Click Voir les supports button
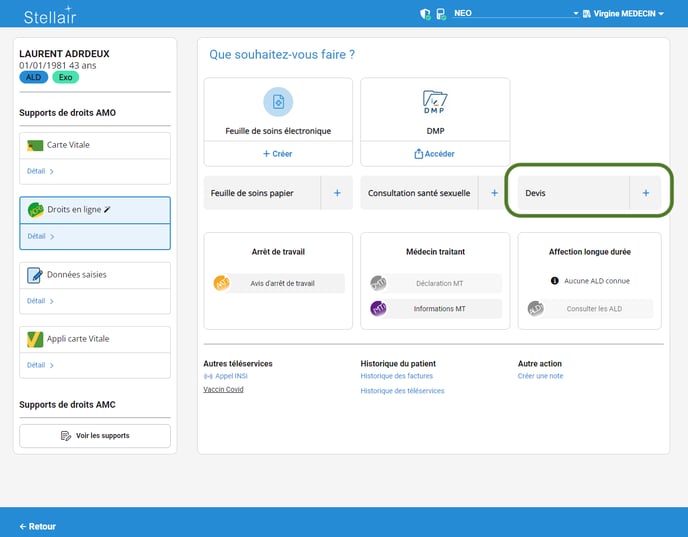 95,436
